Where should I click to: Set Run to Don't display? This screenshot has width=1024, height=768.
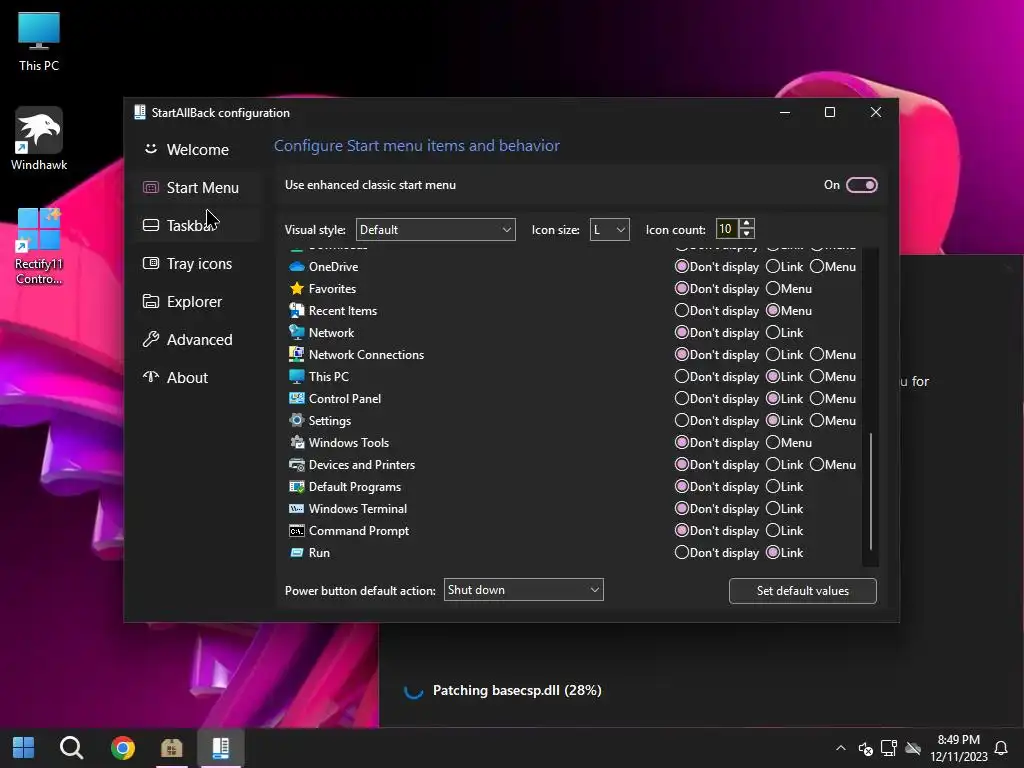[x=716, y=552]
